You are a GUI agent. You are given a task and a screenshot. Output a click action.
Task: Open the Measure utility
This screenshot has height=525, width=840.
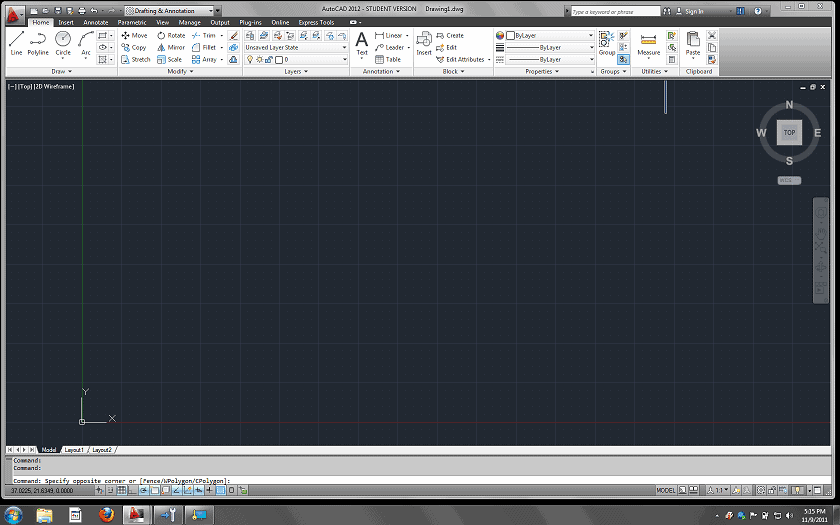648,43
